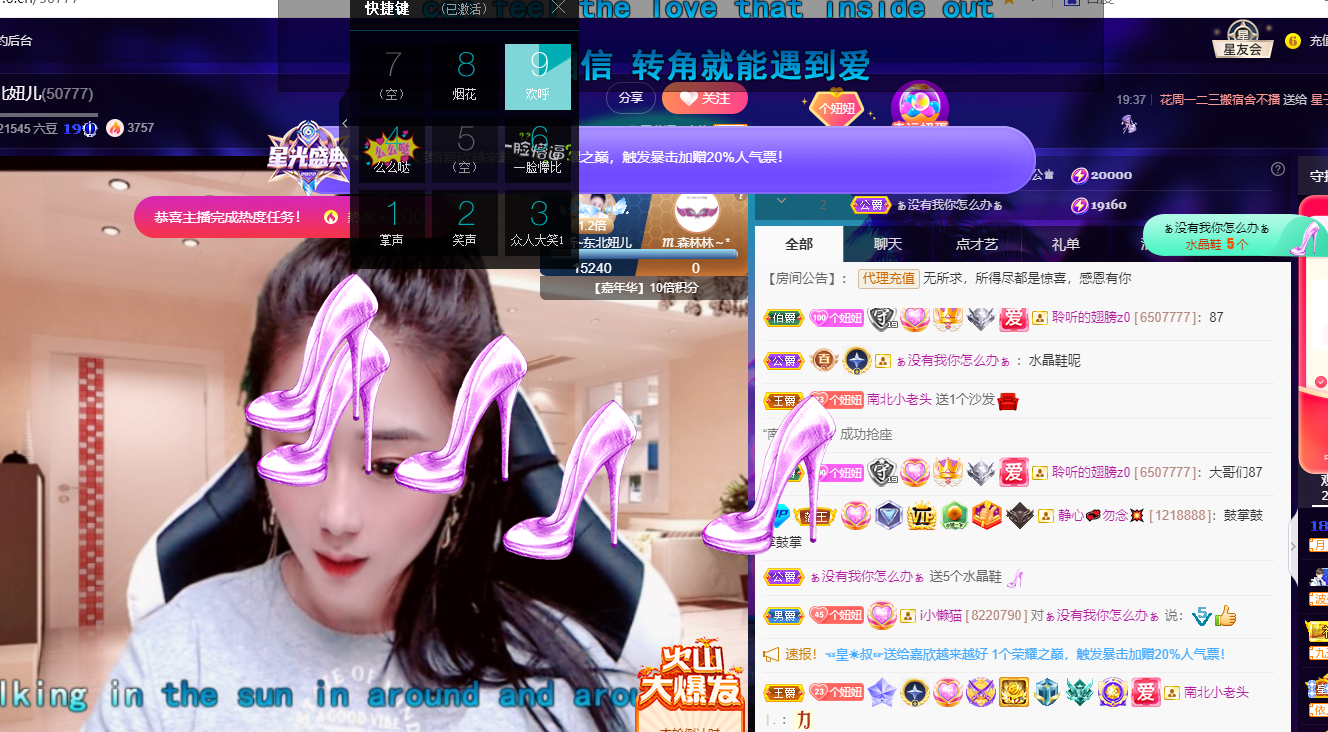Expand ranking list with down chevron
This screenshot has width=1328, height=732.
click(782, 201)
